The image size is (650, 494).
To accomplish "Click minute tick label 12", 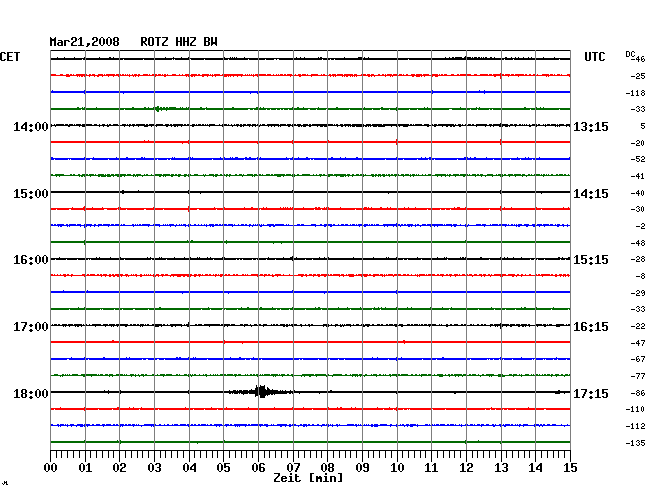I will 466,467.
